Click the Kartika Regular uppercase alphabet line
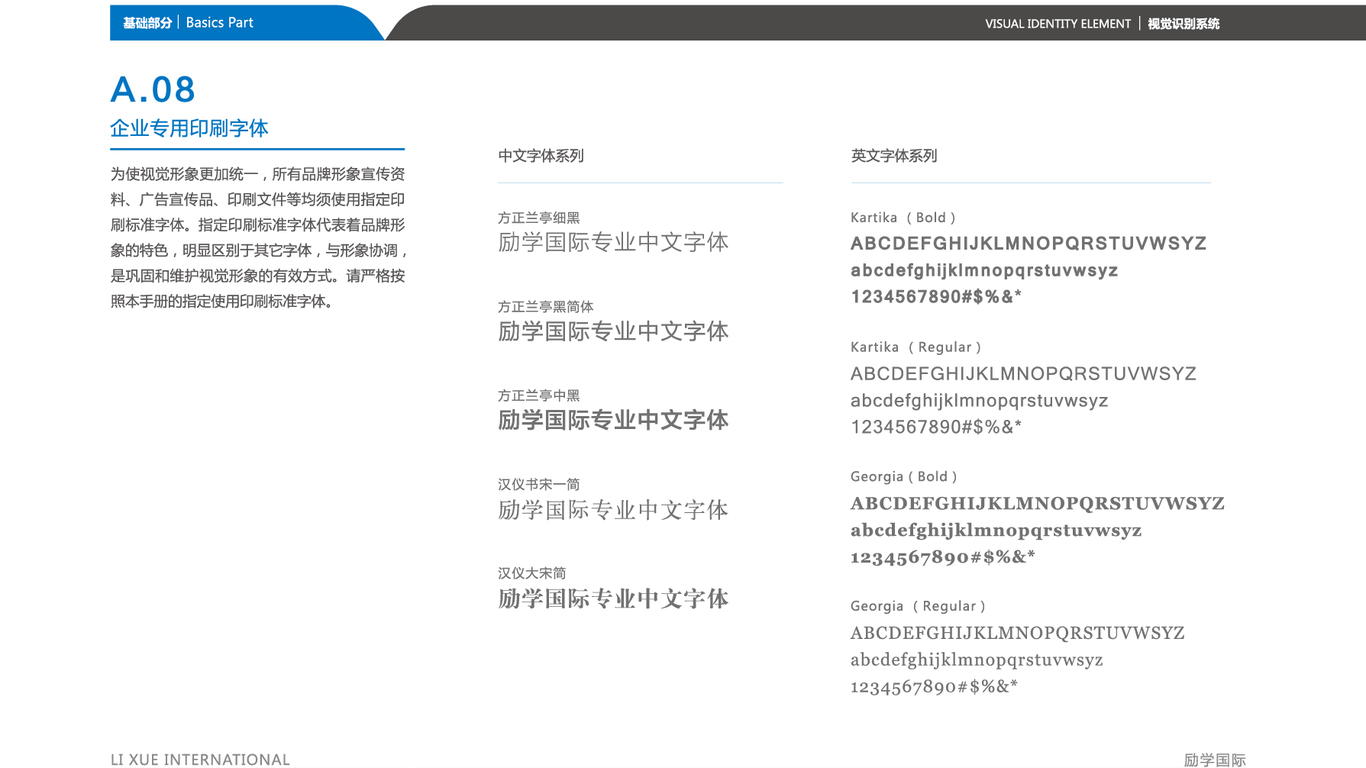Screen dimensions: 1366x768 (1024, 374)
